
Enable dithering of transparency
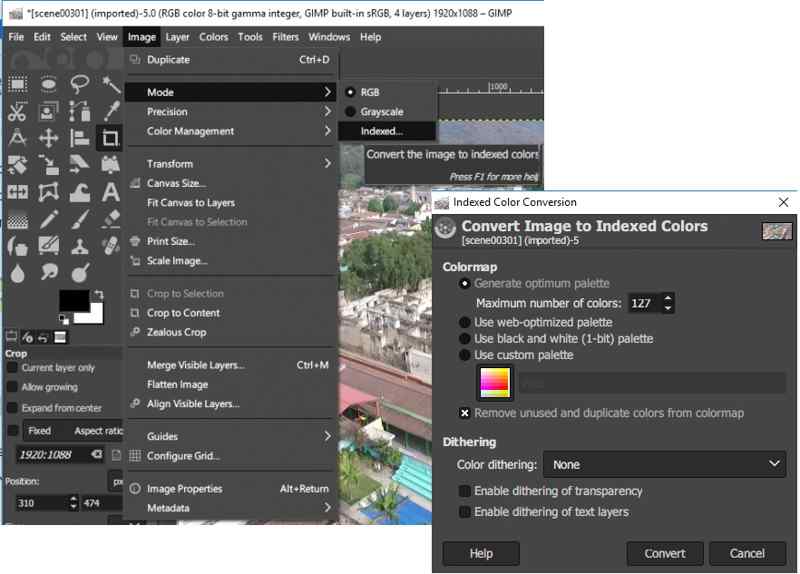click(465, 492)
